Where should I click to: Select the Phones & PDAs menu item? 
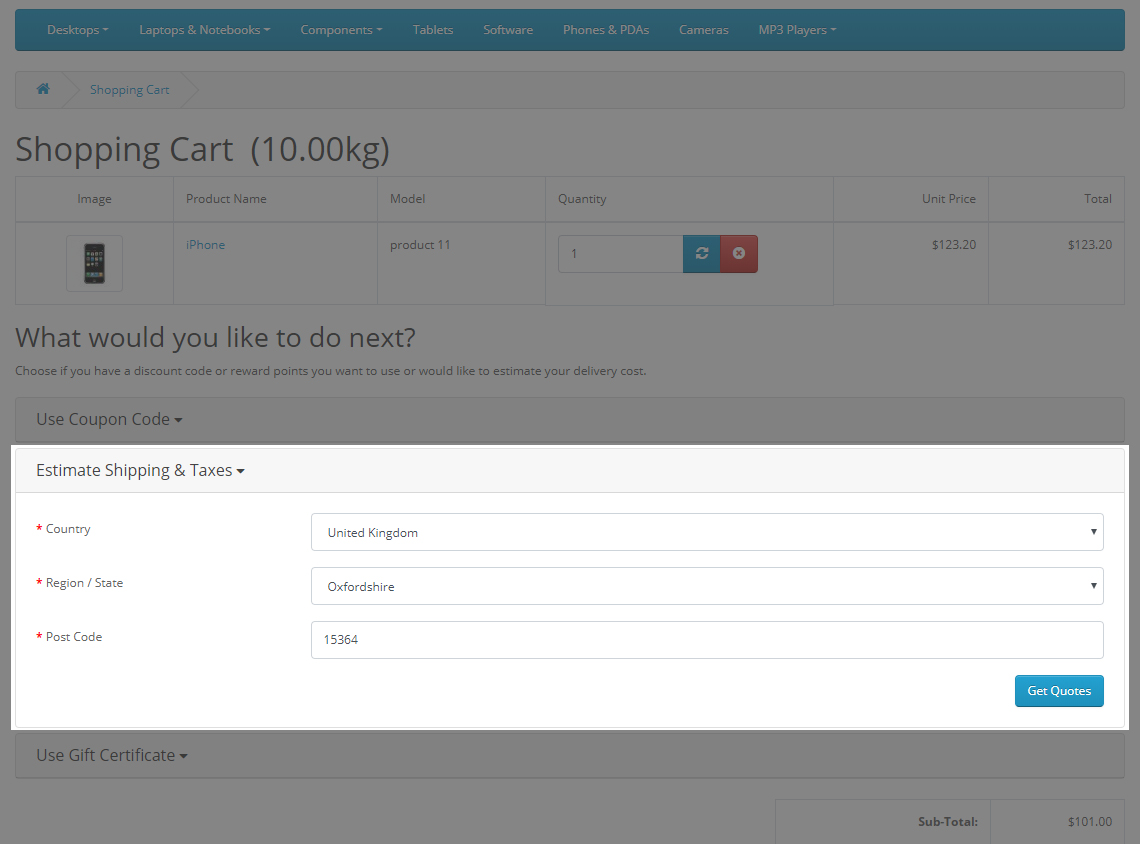point(606,30)
